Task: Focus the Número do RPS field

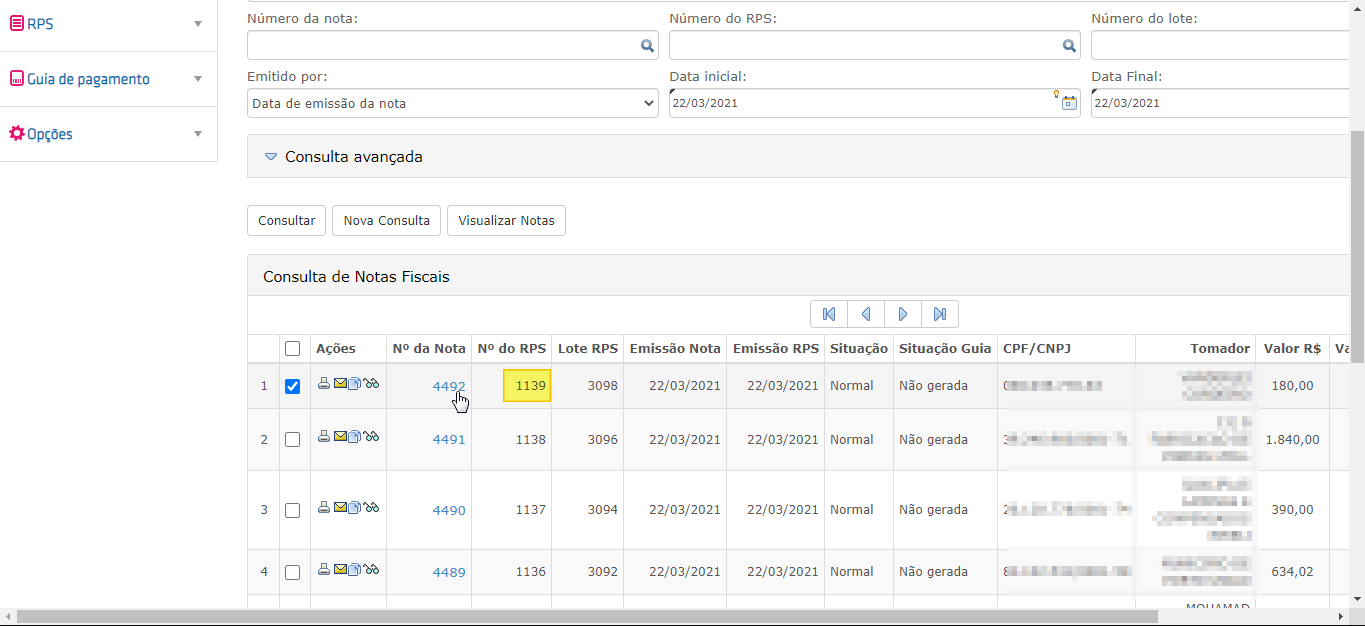Action: click(x=875, y=45)
